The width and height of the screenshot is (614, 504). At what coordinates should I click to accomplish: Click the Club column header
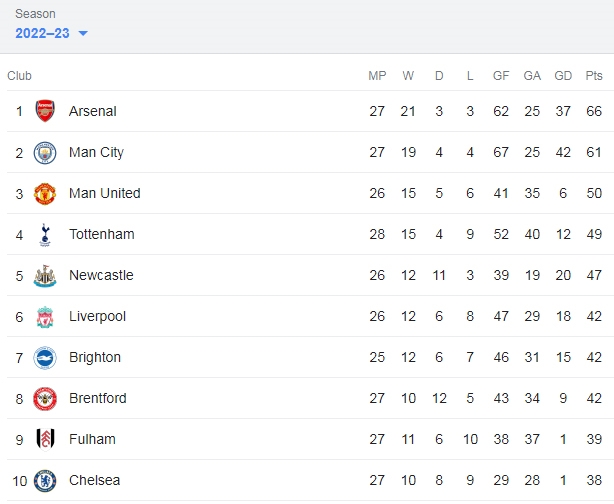tap(19, 76)
